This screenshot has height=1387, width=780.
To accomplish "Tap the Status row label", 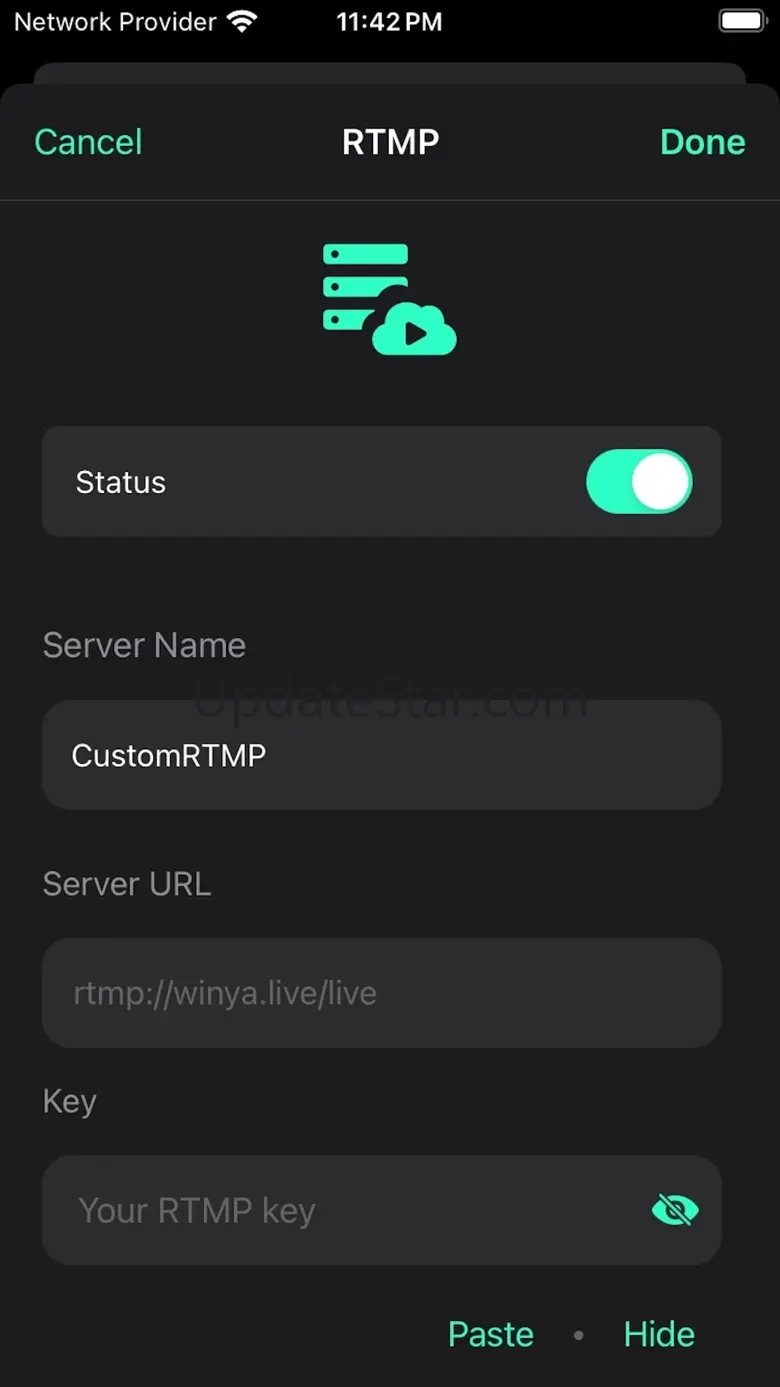I will pos(121,482).
